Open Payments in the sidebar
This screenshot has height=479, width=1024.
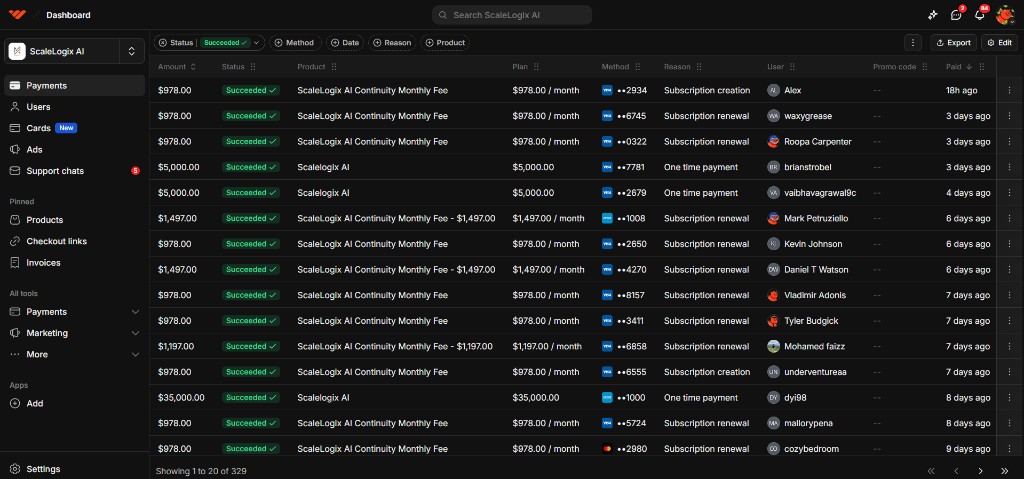(x=74, y=86)
